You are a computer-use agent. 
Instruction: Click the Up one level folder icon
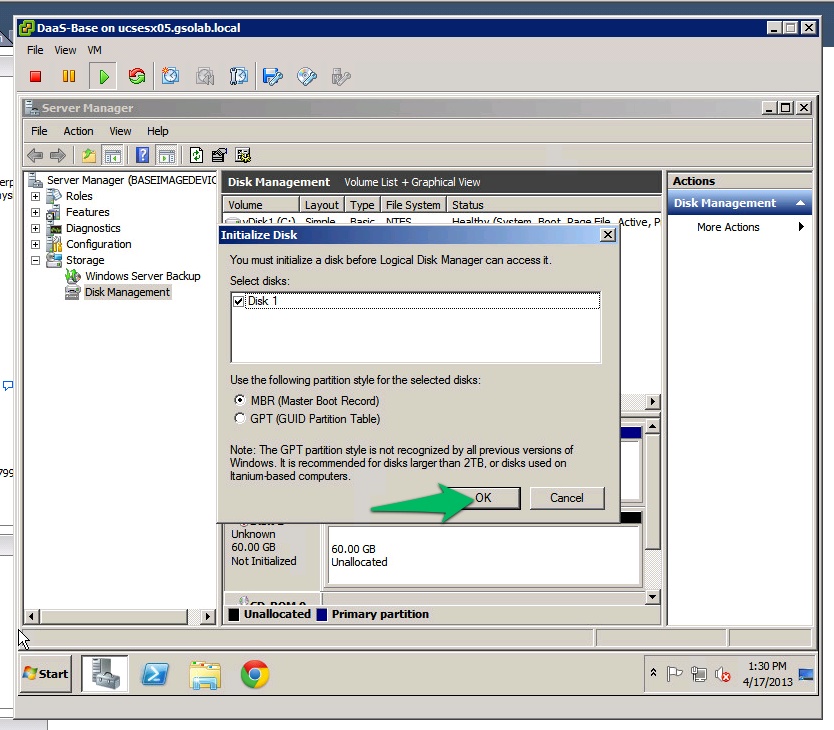(x=89, y=155)
